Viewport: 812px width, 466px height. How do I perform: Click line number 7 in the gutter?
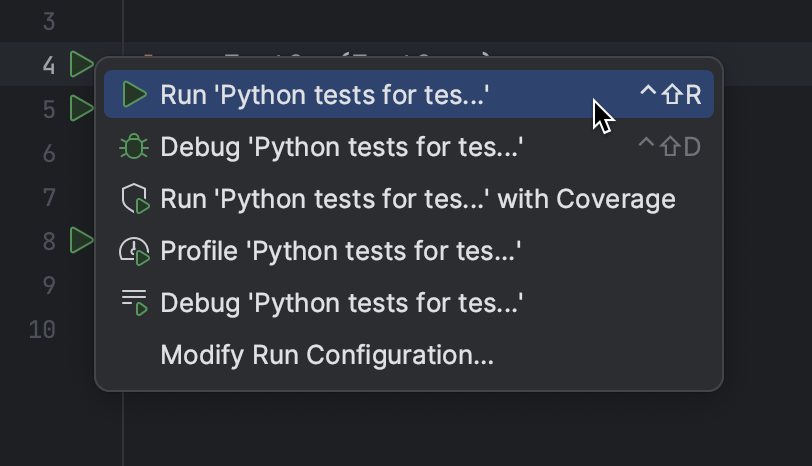(49, 197)
